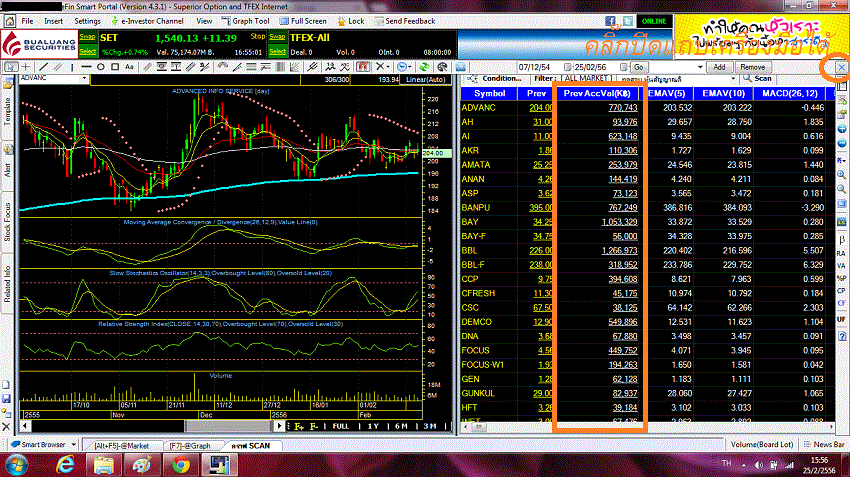Viewport: 850px width, 477px height.
Task: Click the Remove button
Action: [x=752, y=67]
